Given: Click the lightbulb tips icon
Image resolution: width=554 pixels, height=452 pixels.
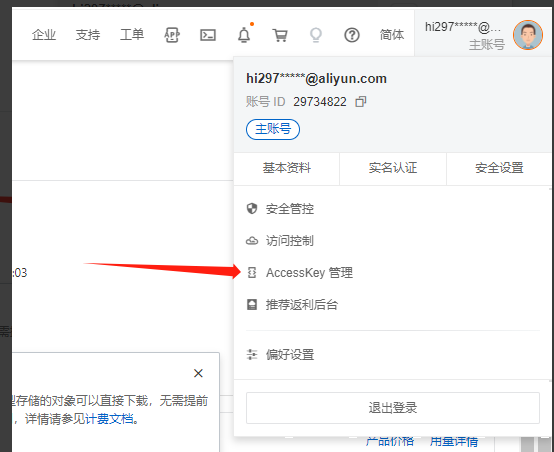Looking at the screenshot, I should point(316,35).
